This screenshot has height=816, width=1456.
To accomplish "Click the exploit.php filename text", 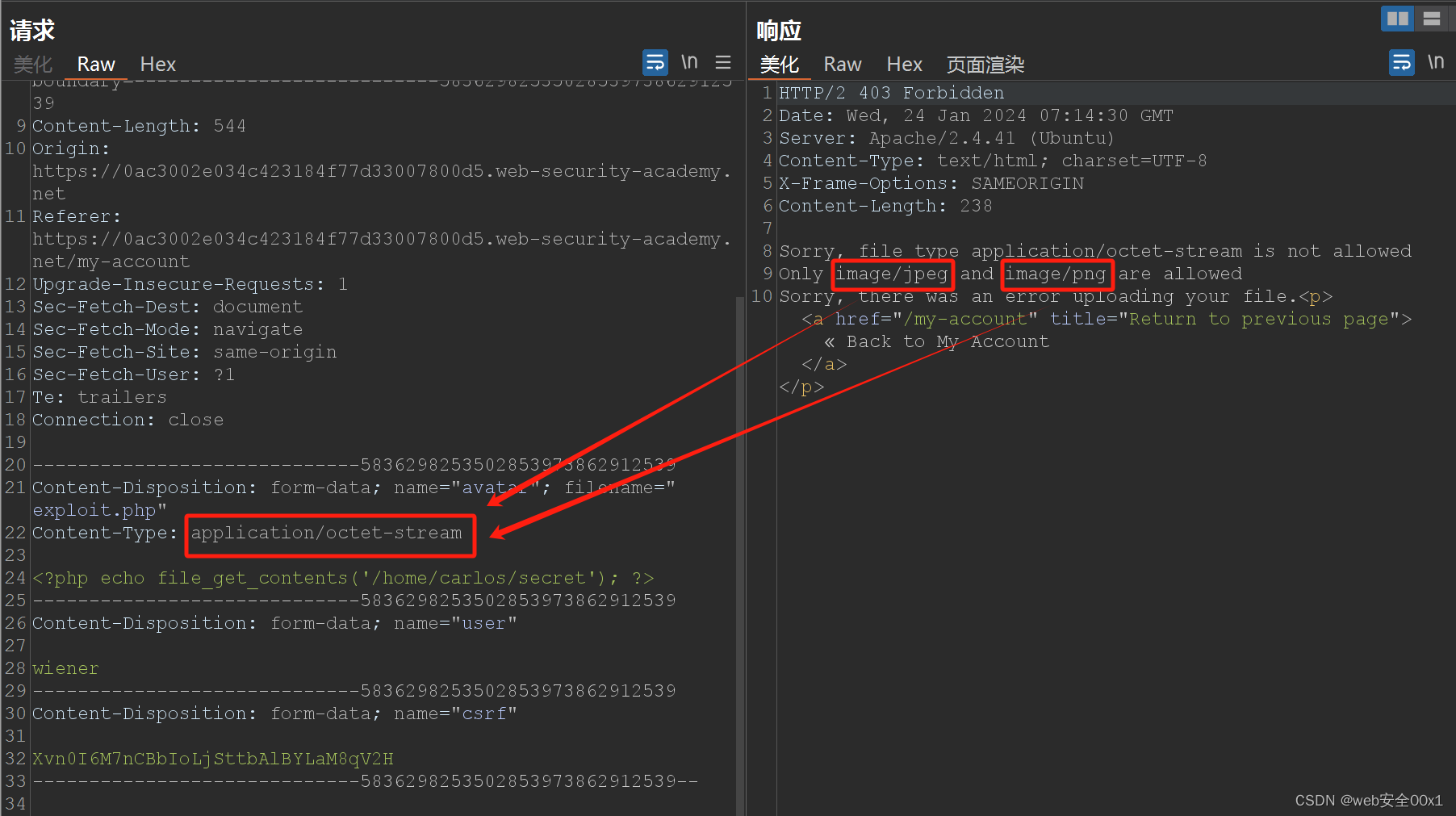I will (x=94, y=510).
